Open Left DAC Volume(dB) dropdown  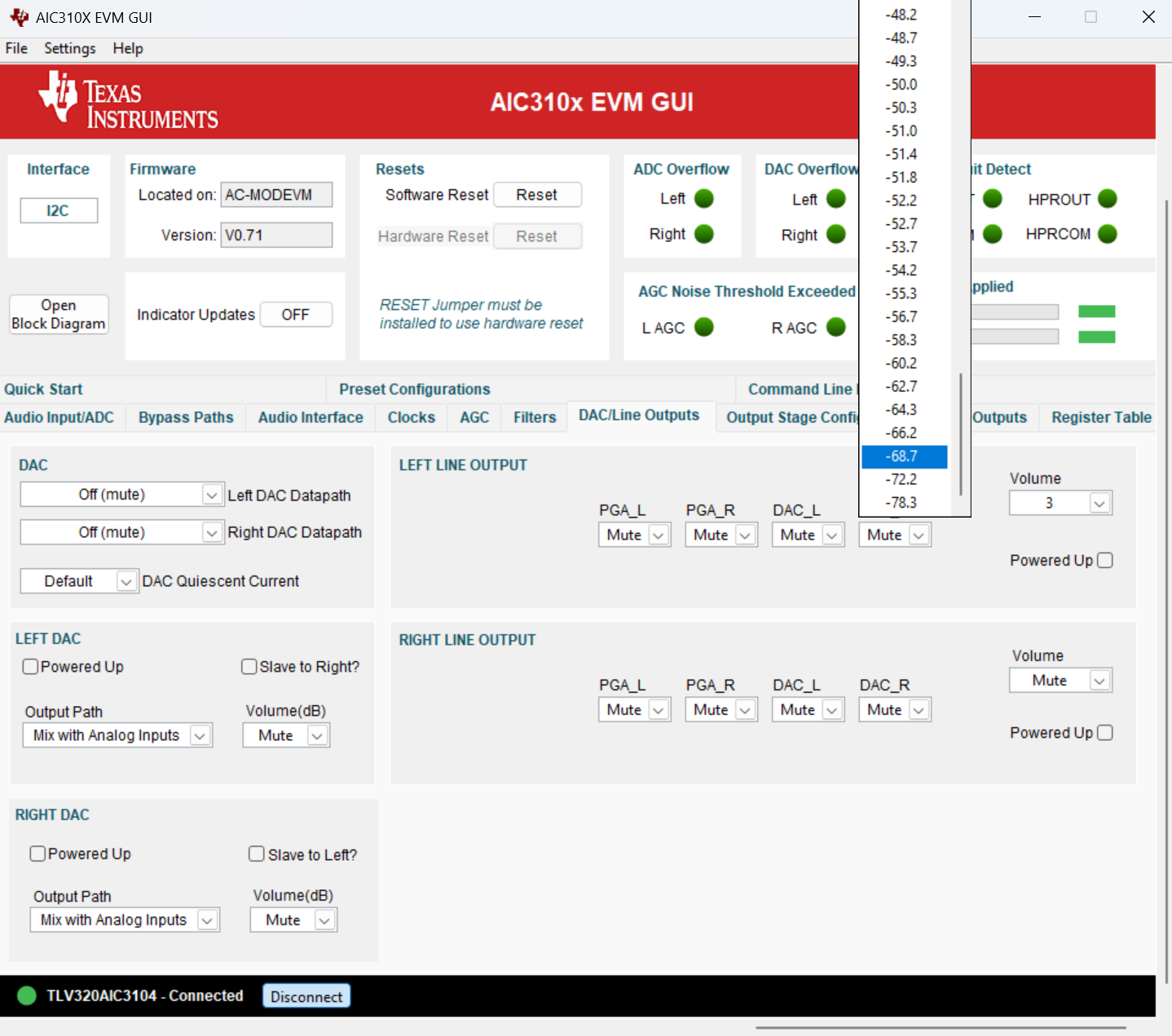pyautogui.click(x=286, y=735)
